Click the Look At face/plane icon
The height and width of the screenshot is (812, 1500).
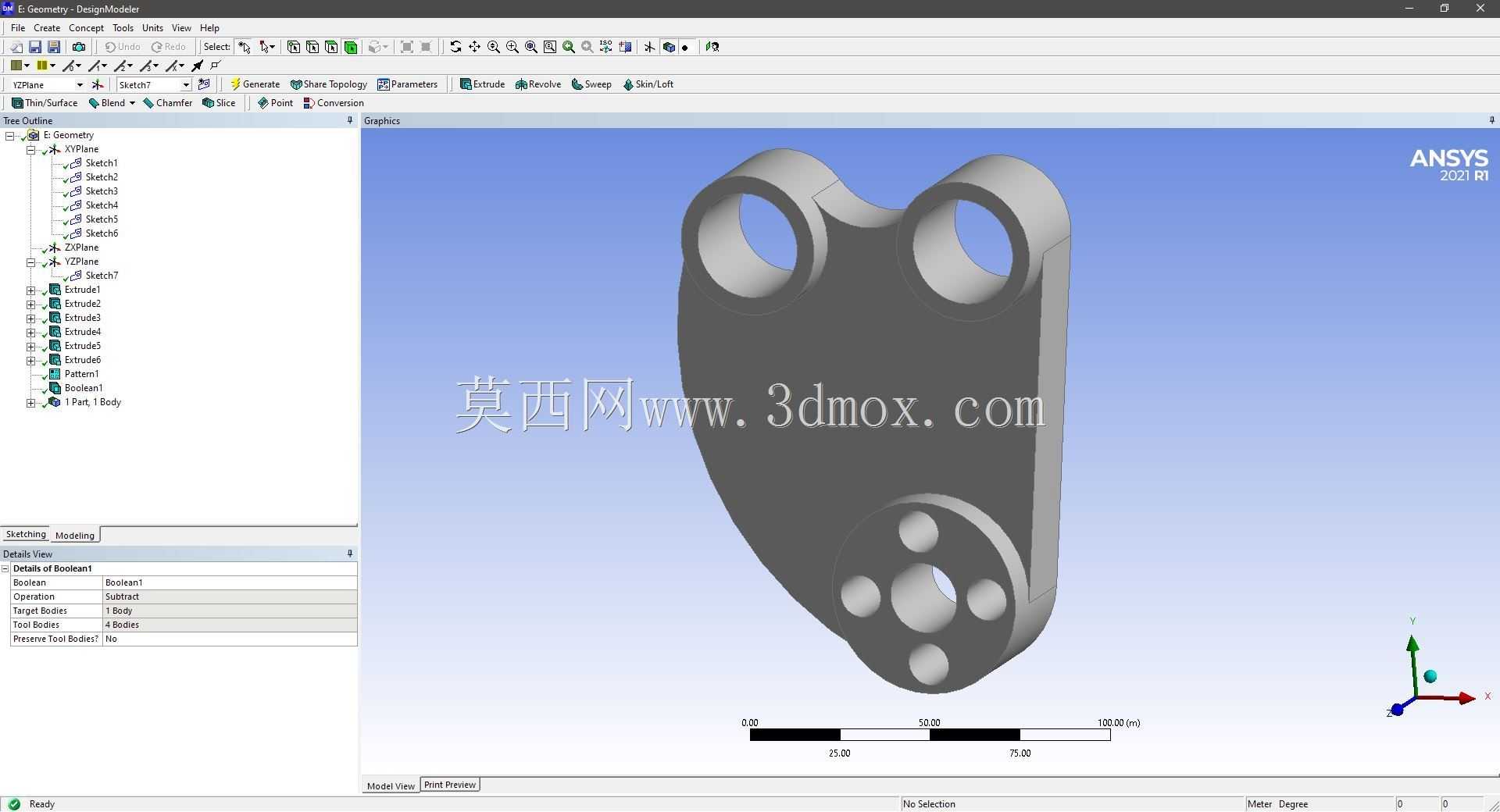click(712, 47)
